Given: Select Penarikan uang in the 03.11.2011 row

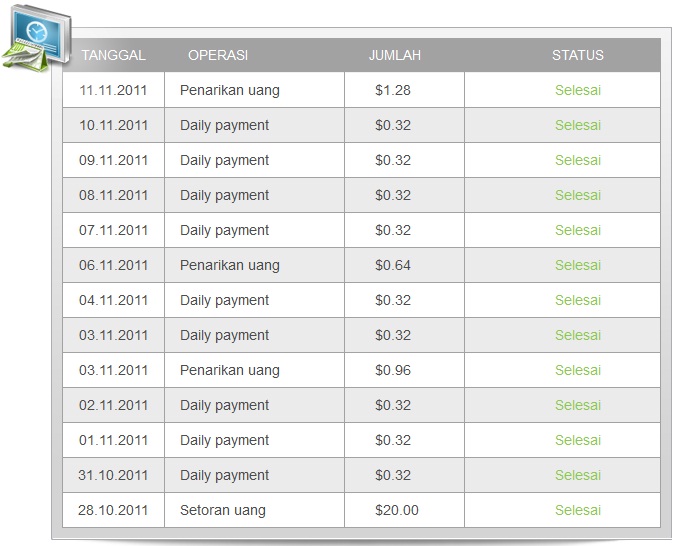Looking at the screenshot, I should click(x=230, y=370).
